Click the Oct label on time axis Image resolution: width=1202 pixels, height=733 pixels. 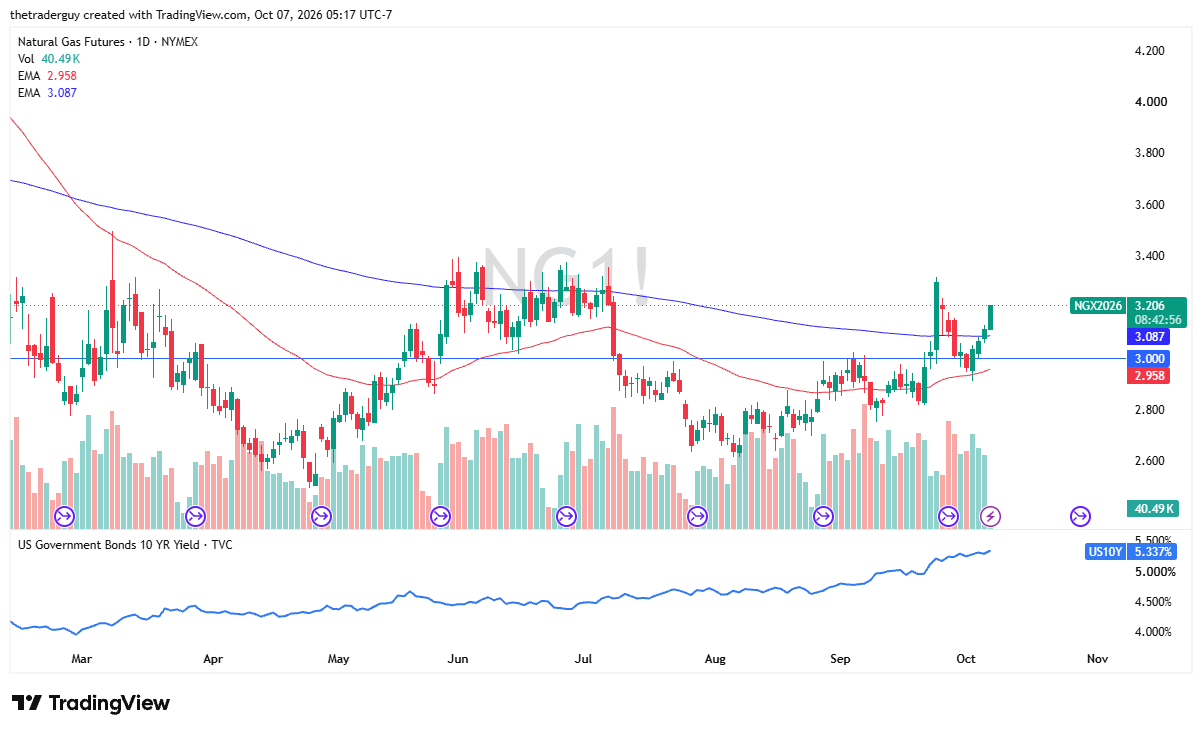coord(966,659)
